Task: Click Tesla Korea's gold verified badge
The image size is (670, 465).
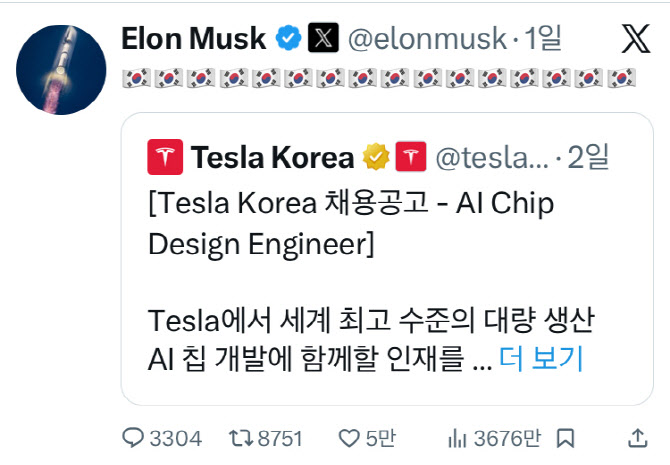Action: [375, 157]
